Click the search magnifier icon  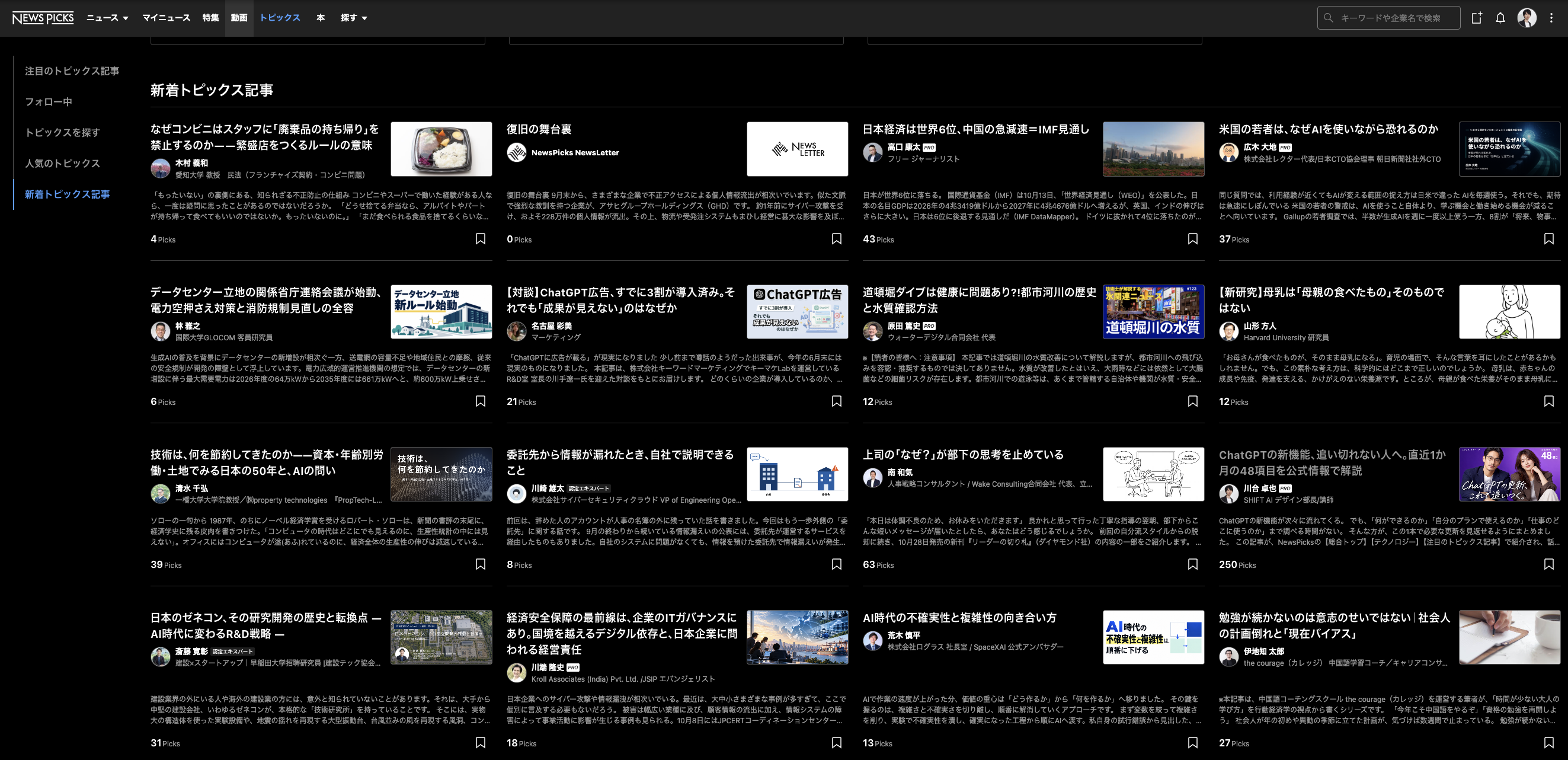(1329, 18)
